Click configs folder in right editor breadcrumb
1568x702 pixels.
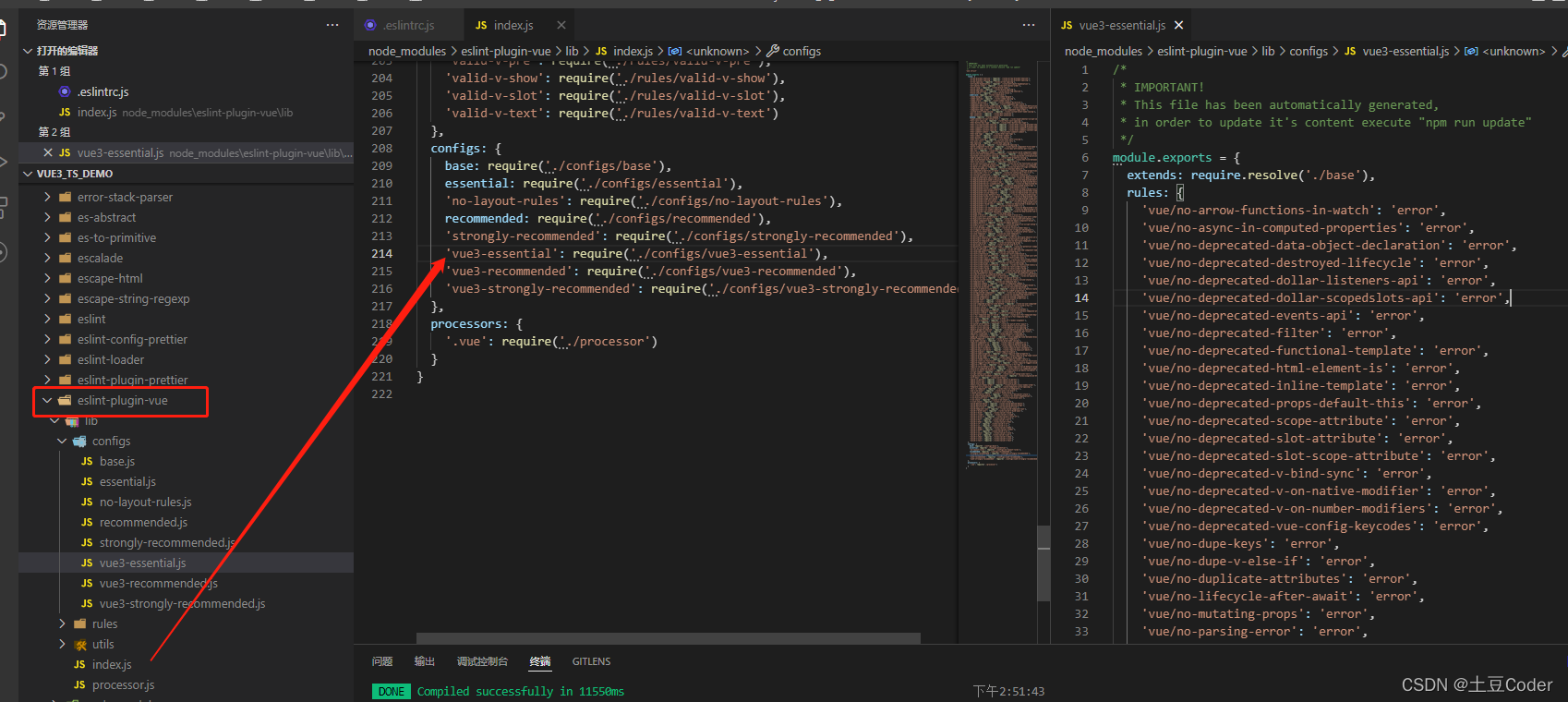coord(1309,51)
